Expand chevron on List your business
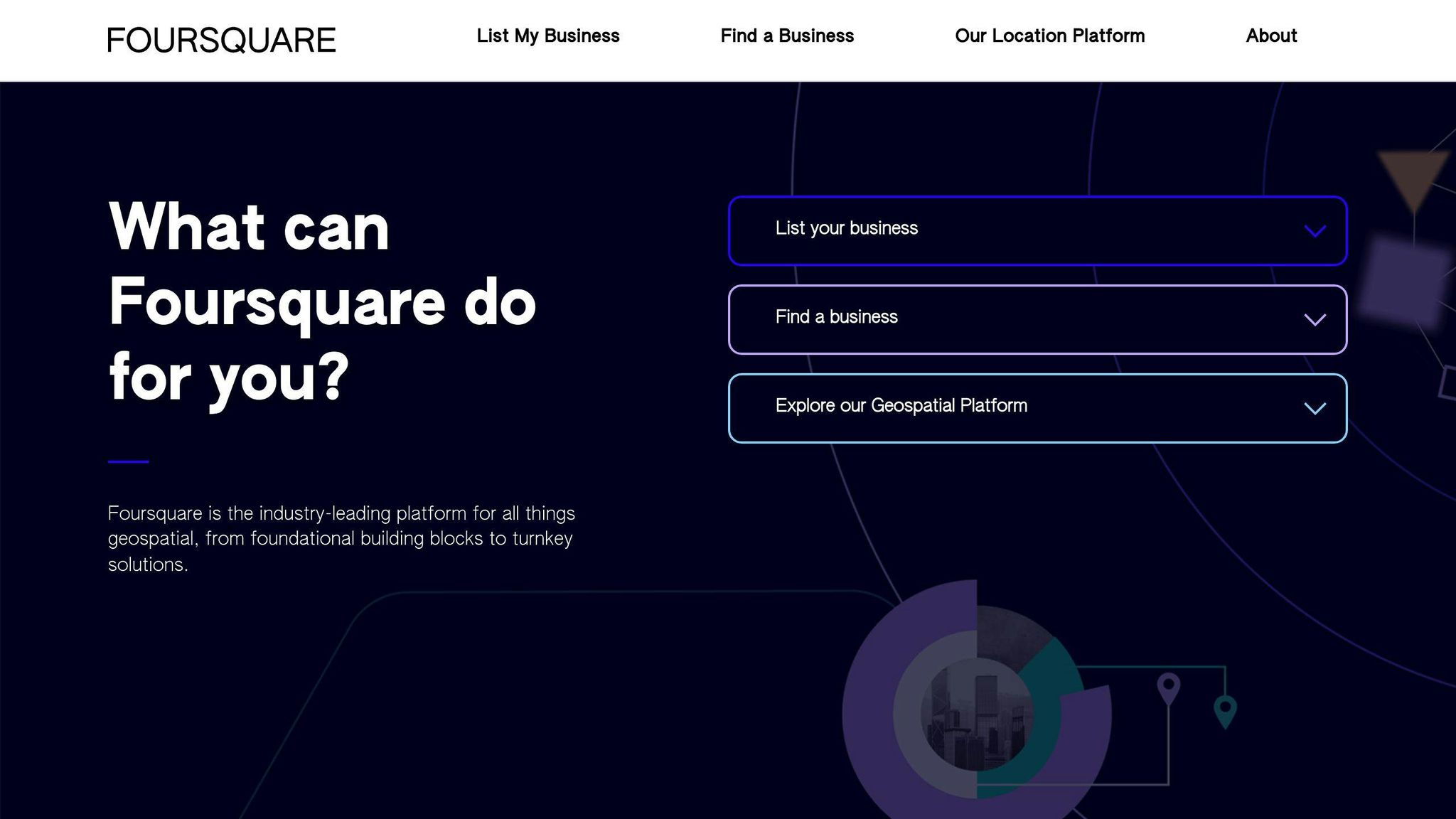This screenshot has height=819, width=1456. coord(1315,231)
